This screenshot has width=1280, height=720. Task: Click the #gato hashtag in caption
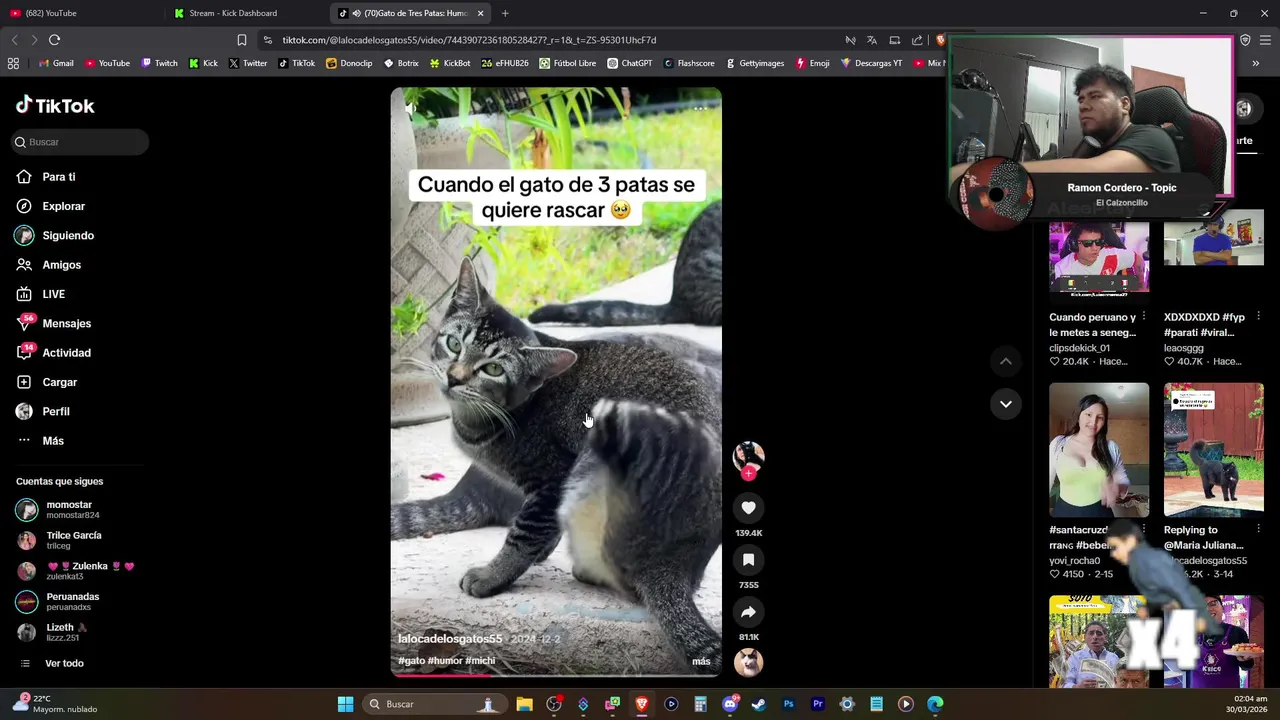pos(411,661)
